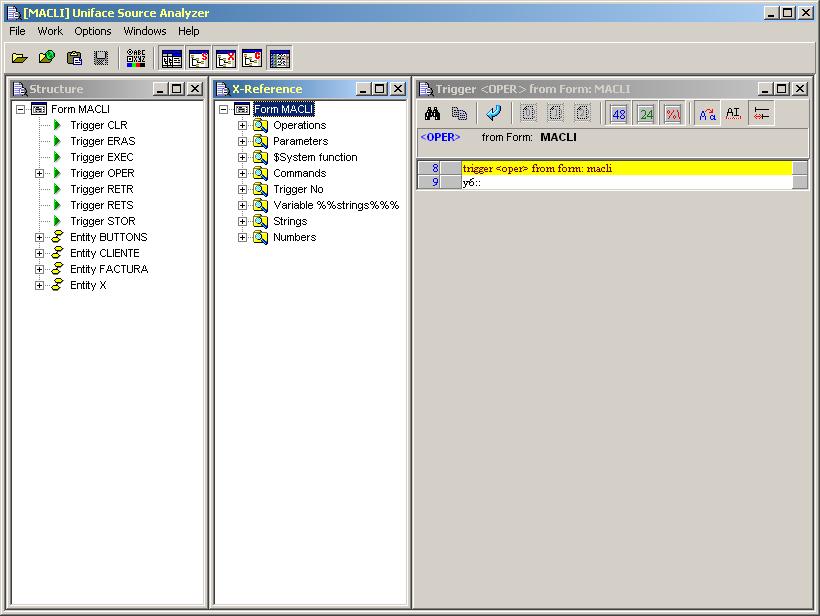The image size is (820, 616).
Task: Select Trigger CLR in the Structure tree
Action: pyautogui.click(x=99, y=126)
